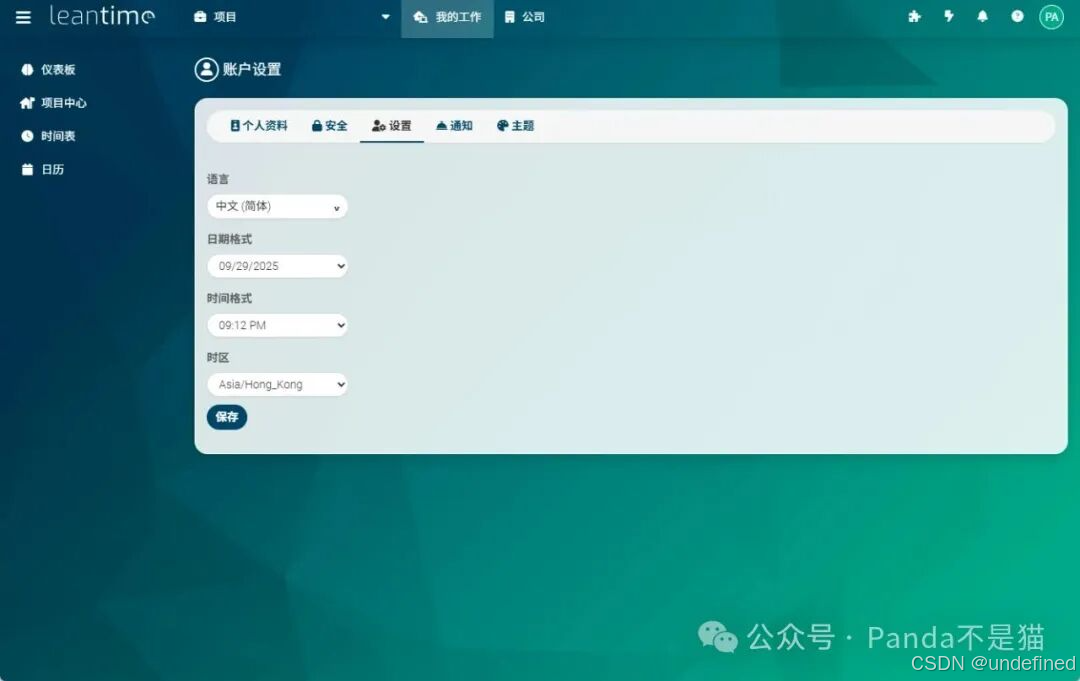The image size is (1080, 681).
Task: Open the help question mark icon
Action: click(x=1017, y=16)
